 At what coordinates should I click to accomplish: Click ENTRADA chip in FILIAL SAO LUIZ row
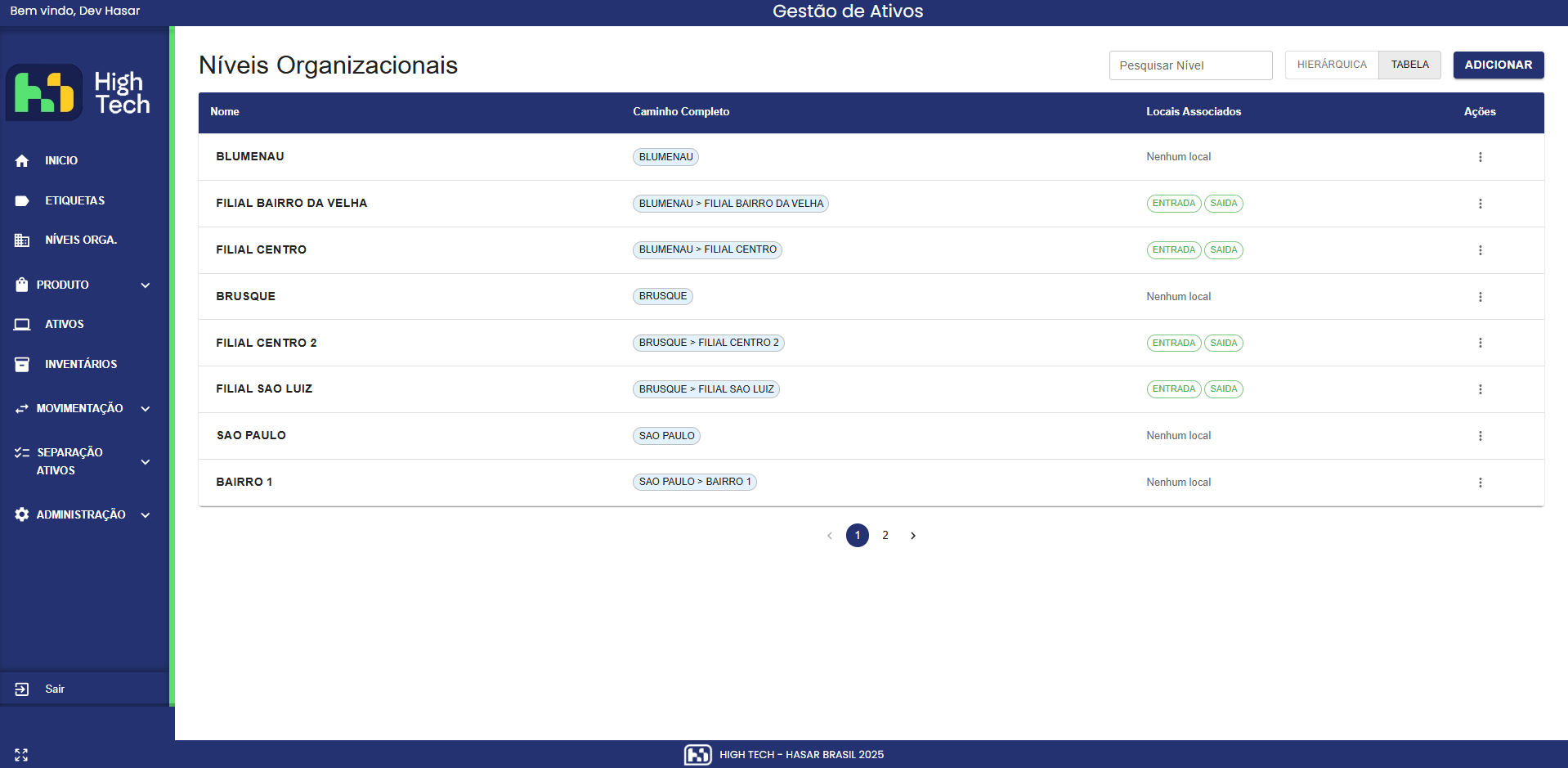[x=1173, y=389]
